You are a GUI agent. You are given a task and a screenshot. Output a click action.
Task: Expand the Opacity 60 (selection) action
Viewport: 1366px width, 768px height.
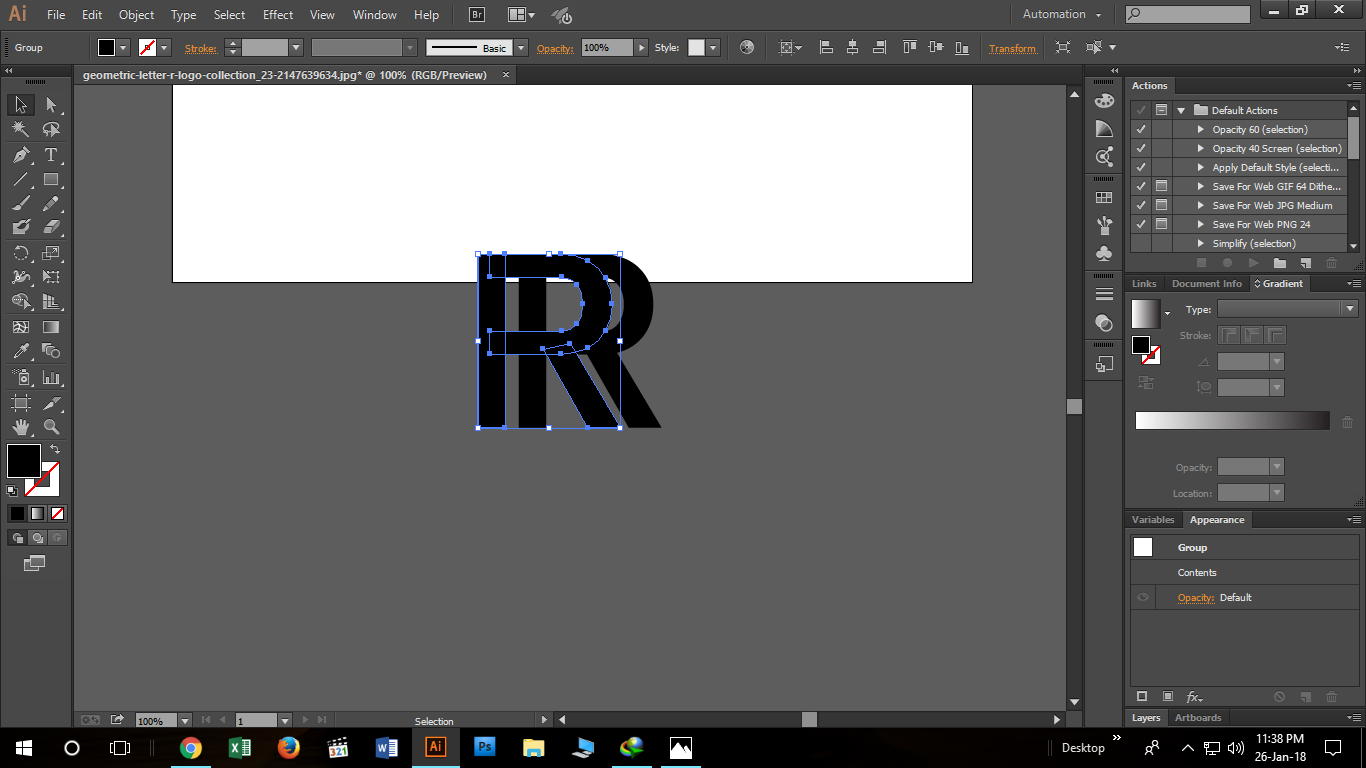point(1201,129)
